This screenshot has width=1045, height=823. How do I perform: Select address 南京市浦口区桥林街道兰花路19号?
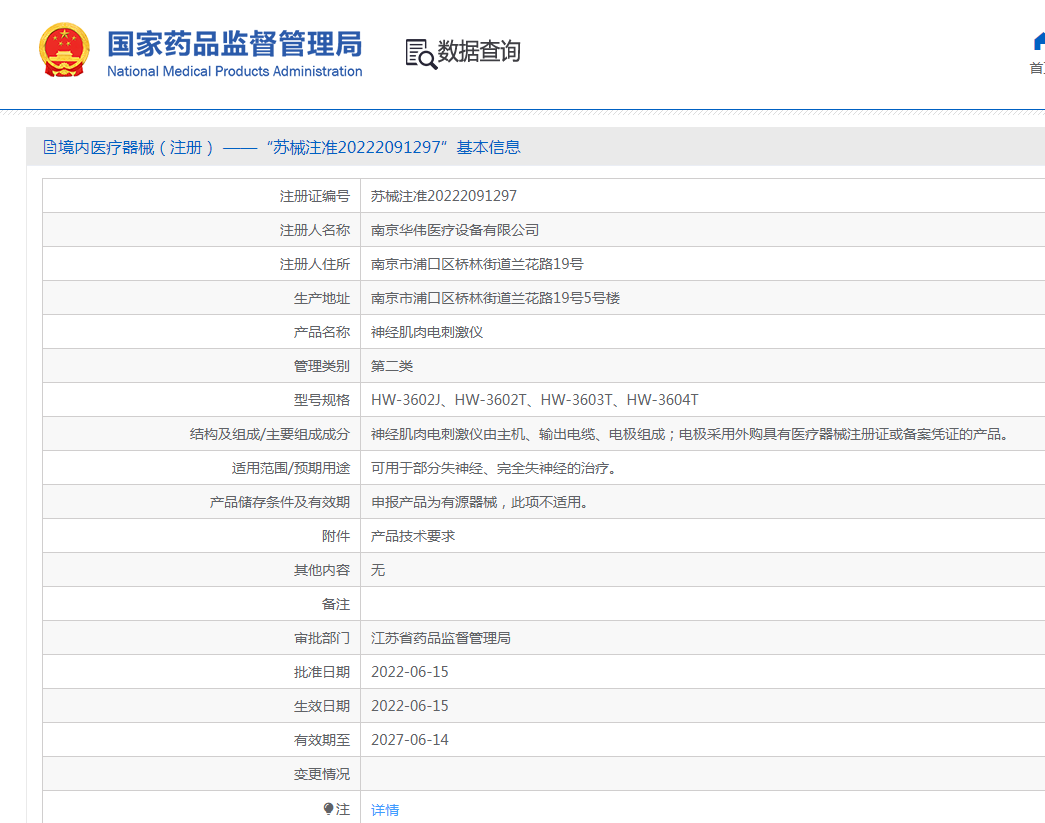pyautogui.click(x=477, y=264)
